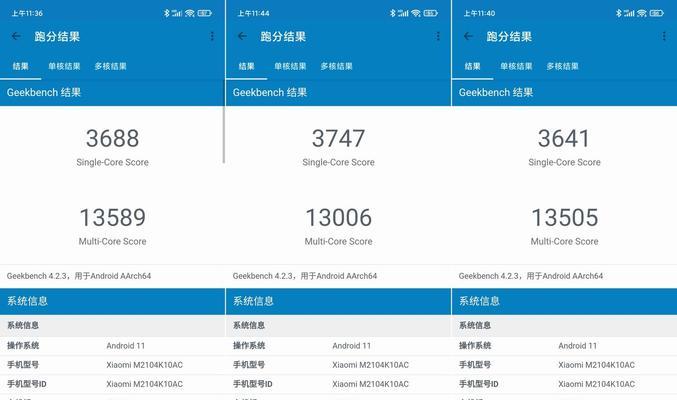Tap signal bars icon in 11:44 status bar
The image size is (677, 400).
(x=403, y=13)
